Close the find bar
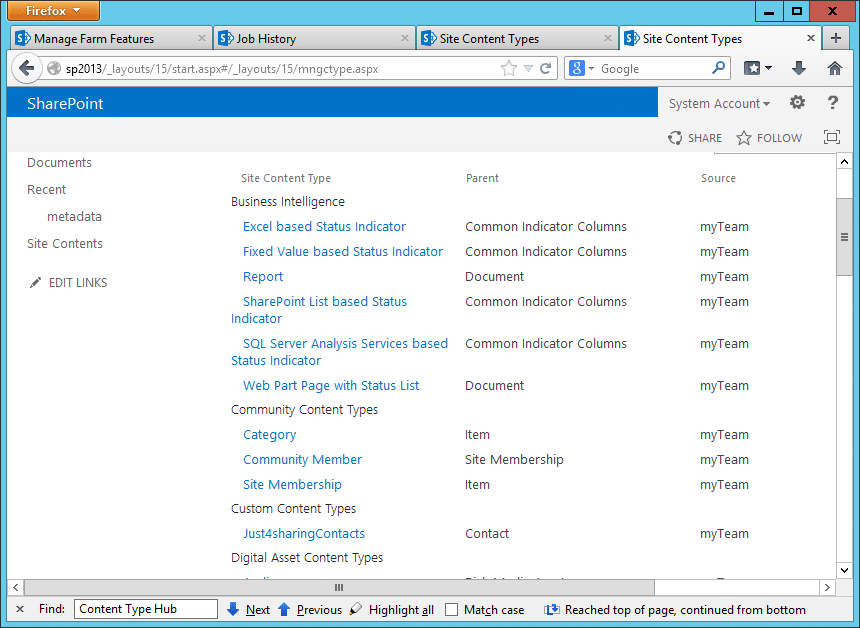Screen dimensions: 860x628 coord(20,609)
